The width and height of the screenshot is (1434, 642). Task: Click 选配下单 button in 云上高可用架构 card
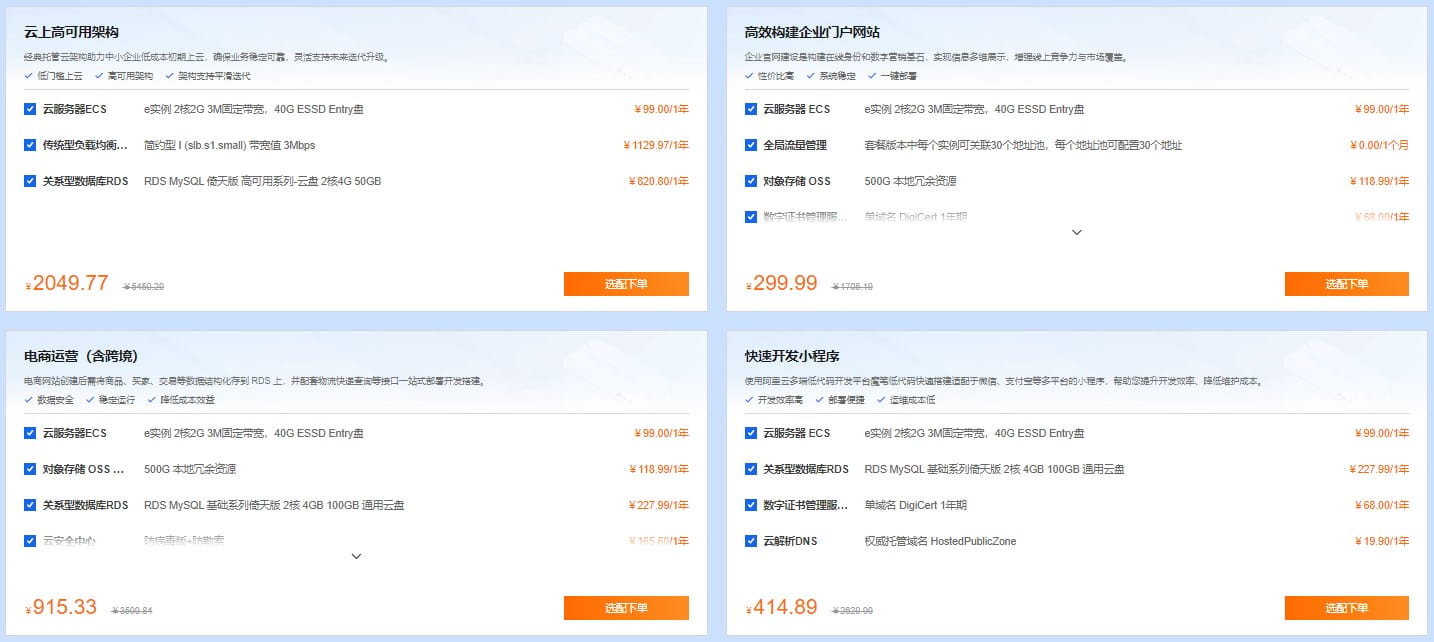tap(626, 284)
